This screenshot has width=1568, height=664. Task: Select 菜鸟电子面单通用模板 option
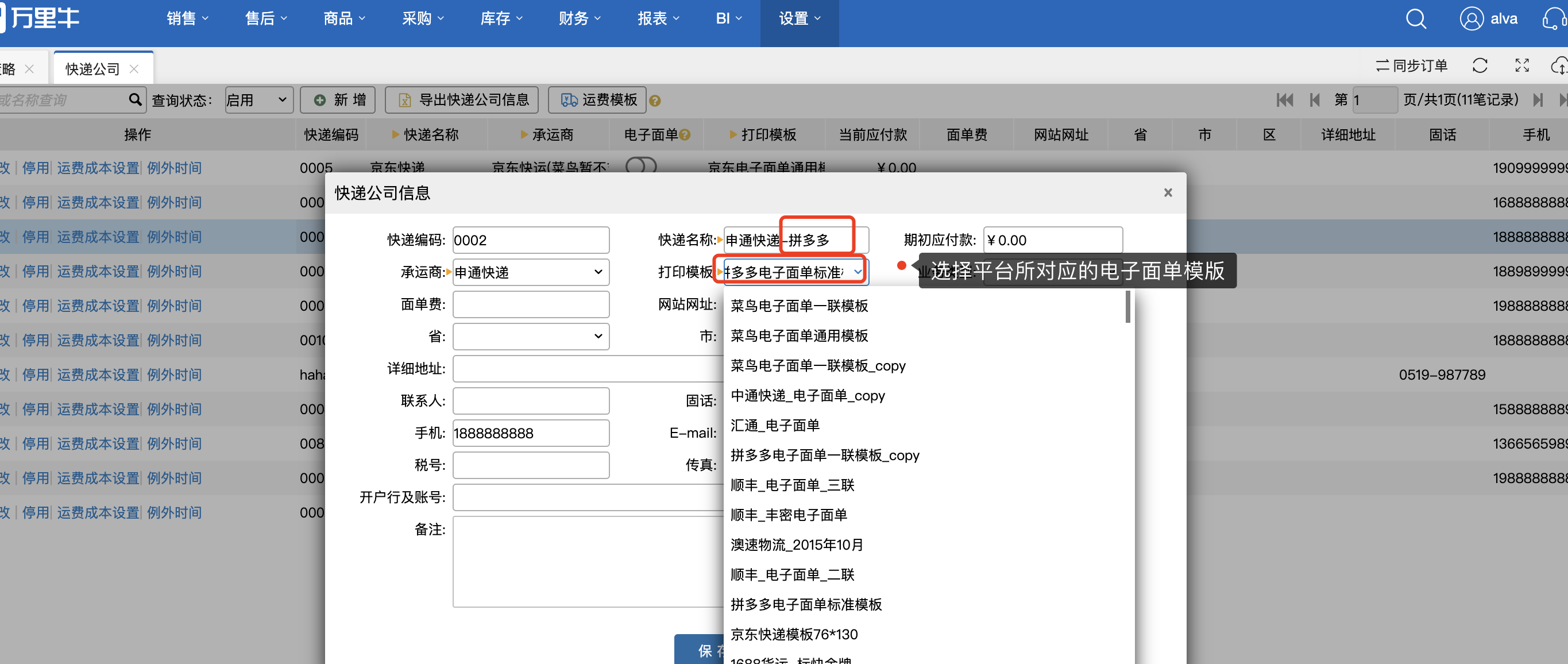(x=799, y=336)
